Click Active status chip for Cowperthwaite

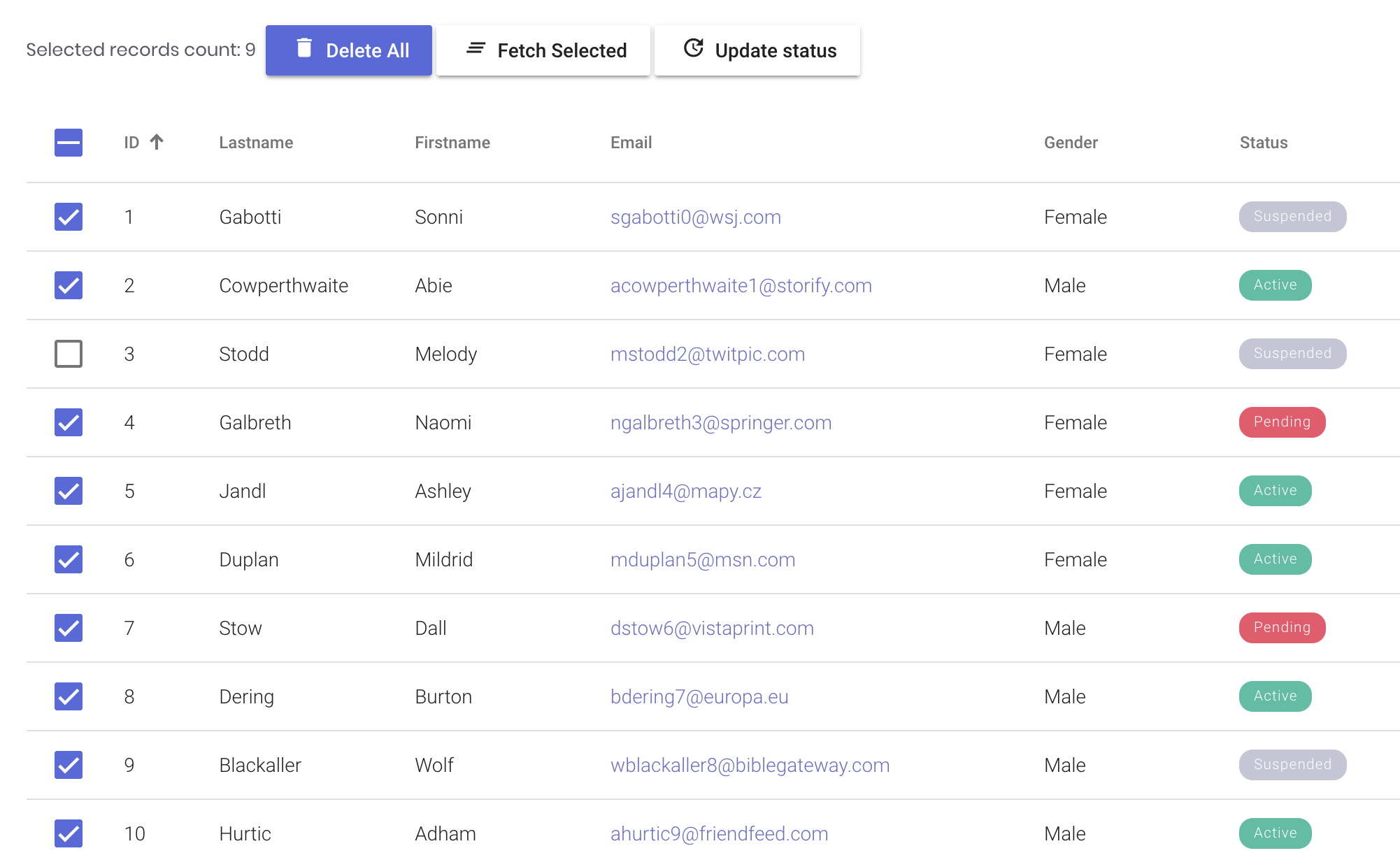point(1275,285)
